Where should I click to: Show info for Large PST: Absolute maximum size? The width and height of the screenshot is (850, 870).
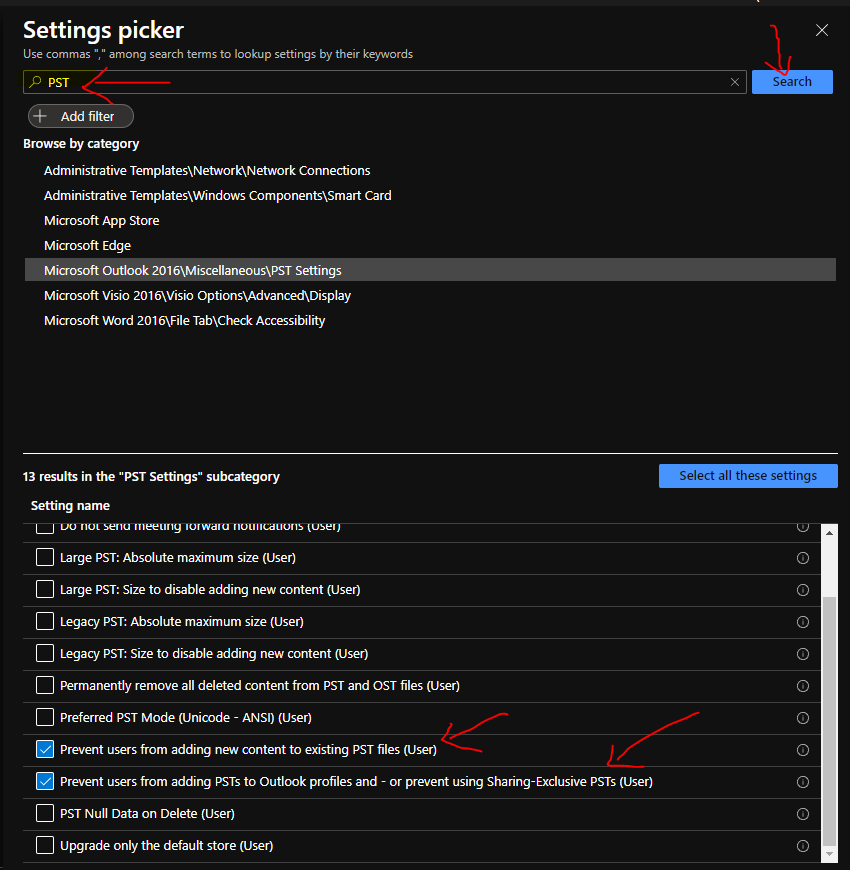[802, 558]
